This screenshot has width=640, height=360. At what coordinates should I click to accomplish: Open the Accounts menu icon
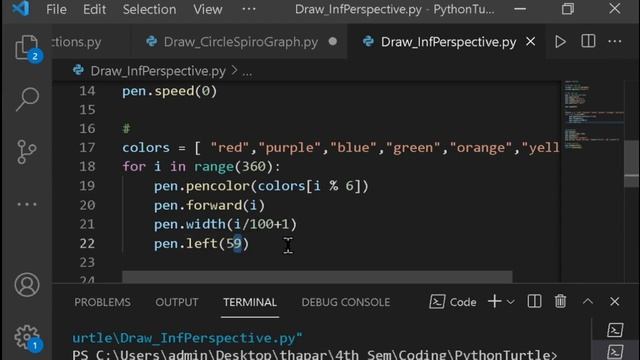coord(27,284)
